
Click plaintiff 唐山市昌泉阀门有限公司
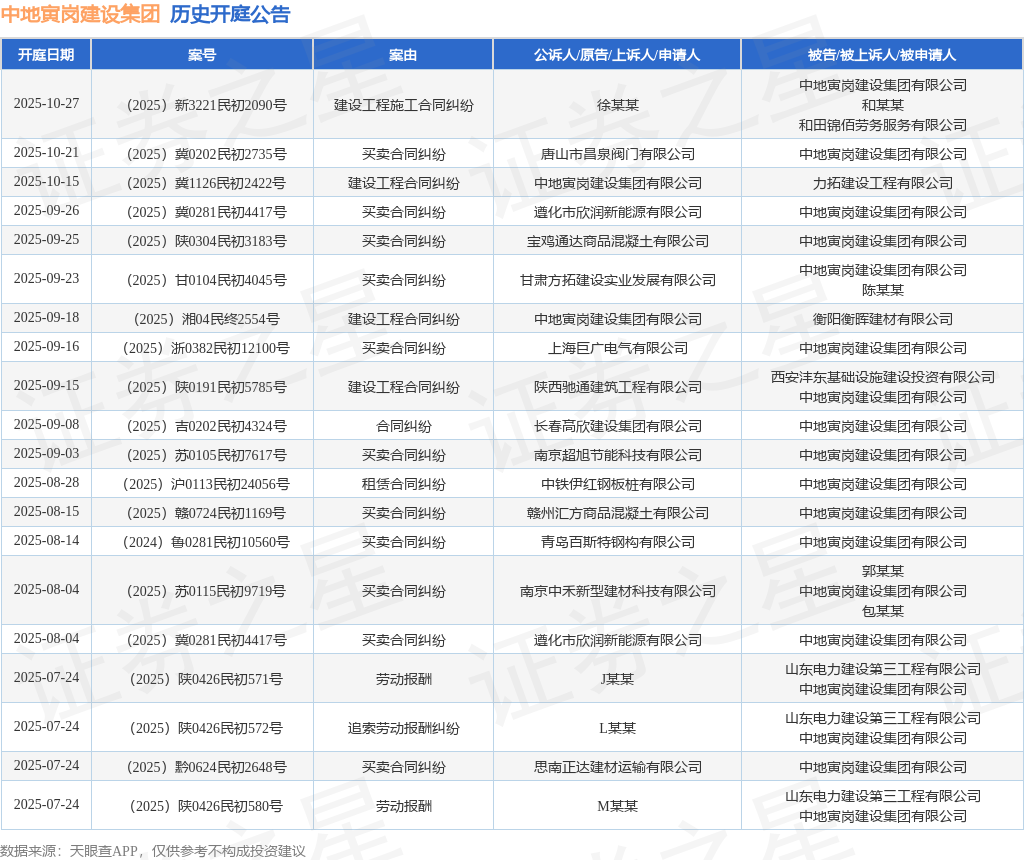(618, 154)
